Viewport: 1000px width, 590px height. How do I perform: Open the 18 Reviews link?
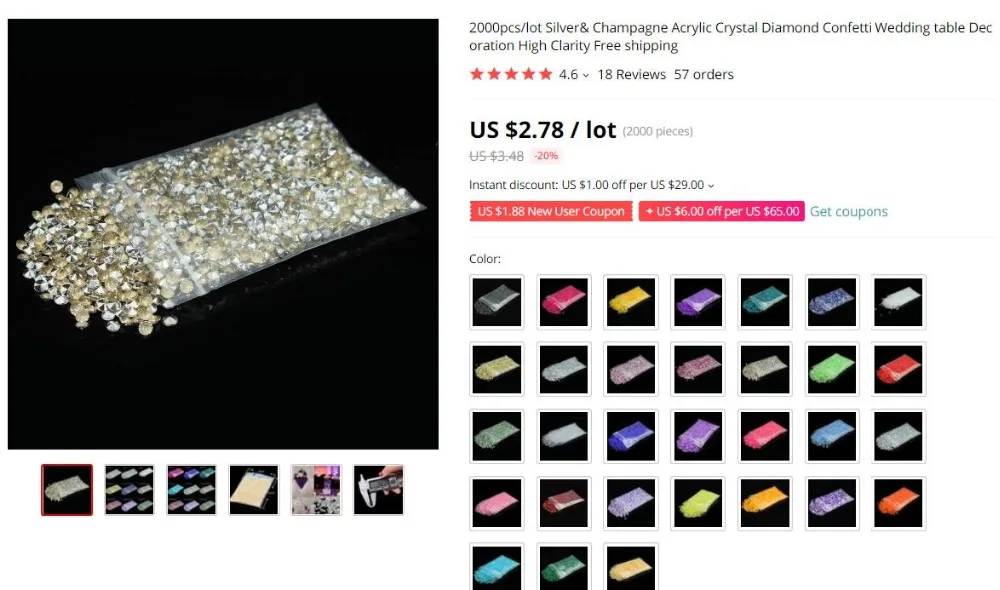[x=631, y=75]
